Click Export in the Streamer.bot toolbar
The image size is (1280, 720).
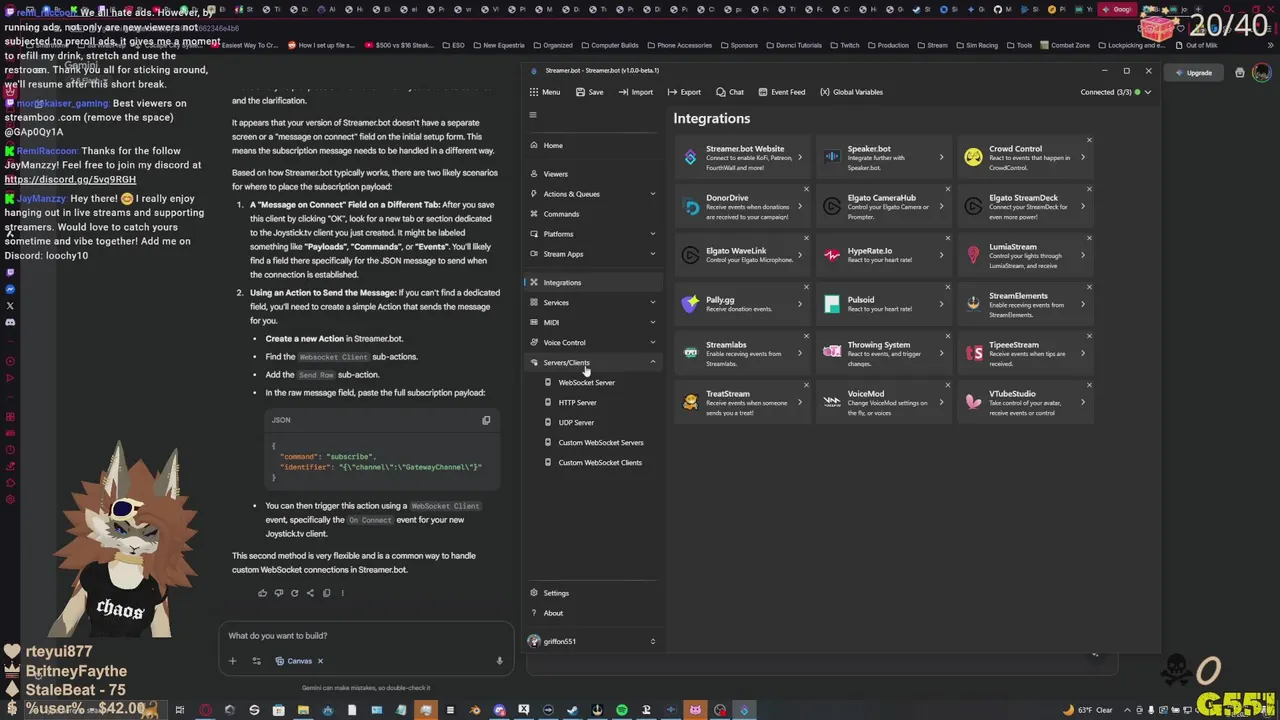click(684, 92)
